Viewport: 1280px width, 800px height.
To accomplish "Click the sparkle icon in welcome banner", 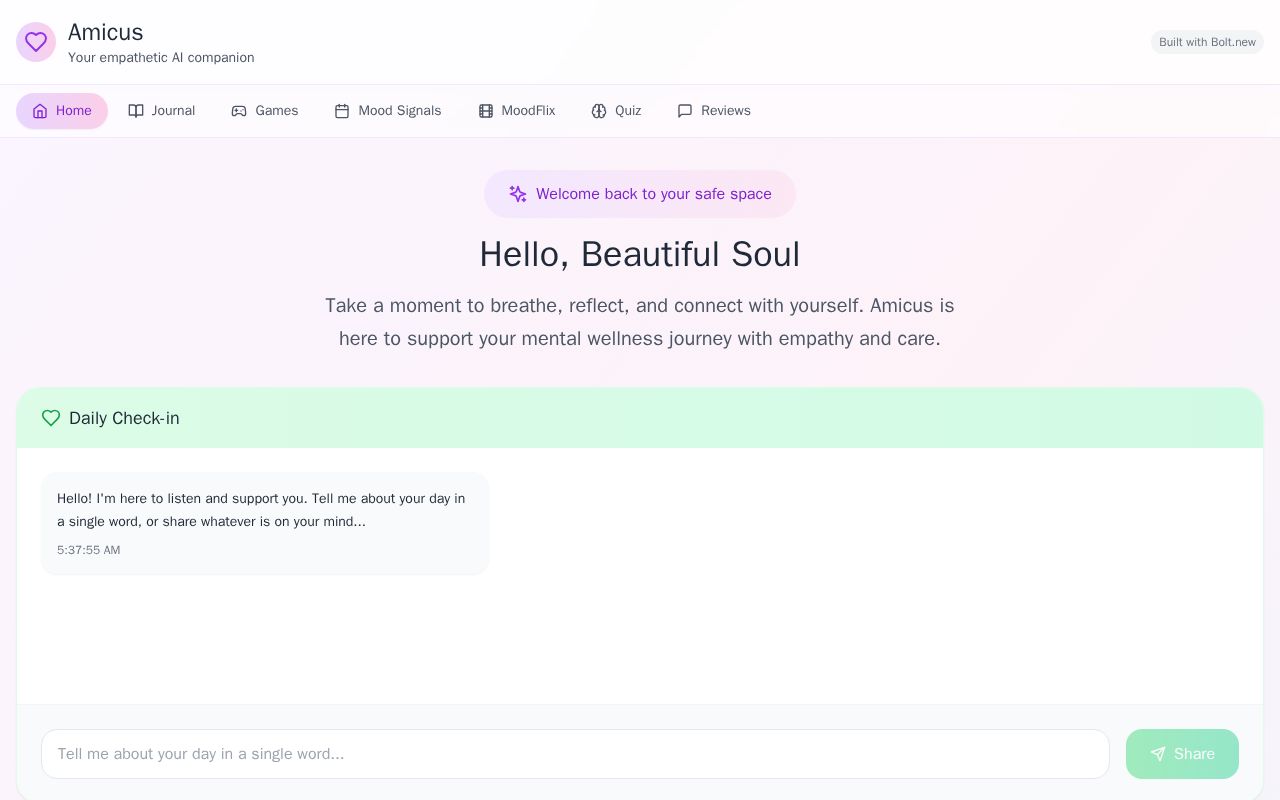I will click(518, 194).
